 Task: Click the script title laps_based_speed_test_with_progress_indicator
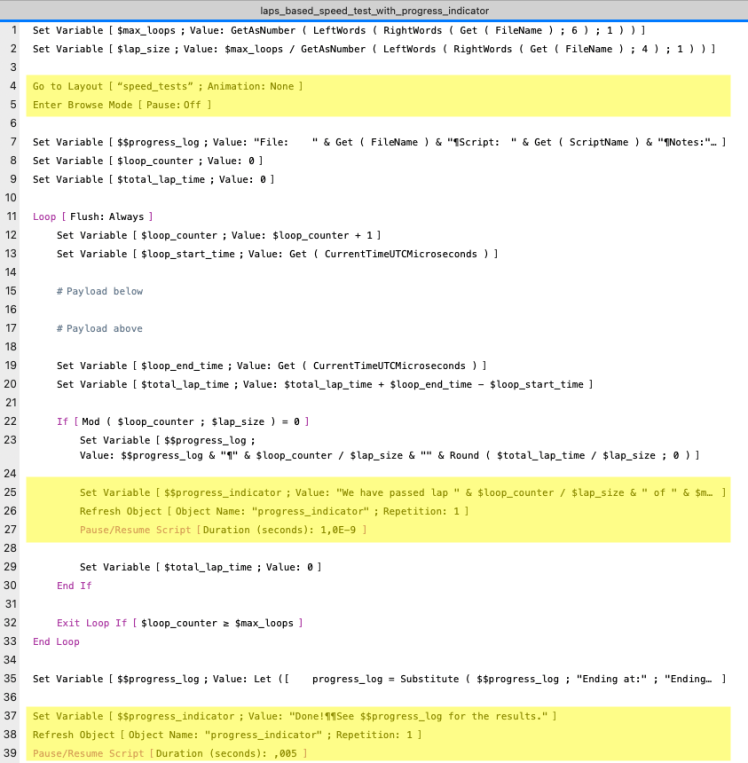[374, 10]
